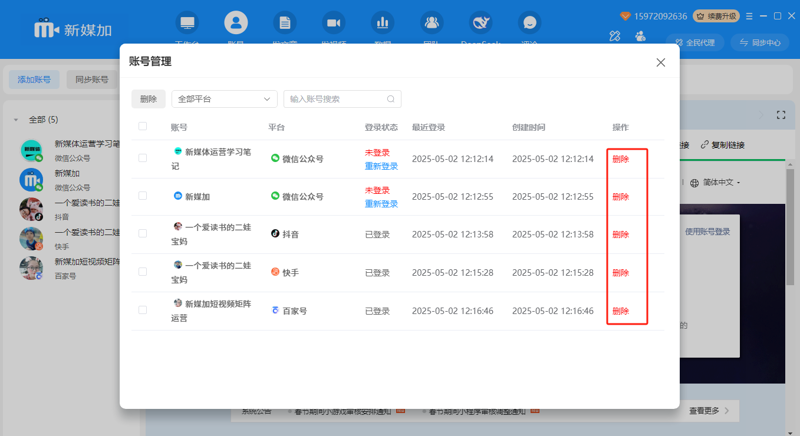Click 删除 in the 百家号 row

[x=620, y=311]
